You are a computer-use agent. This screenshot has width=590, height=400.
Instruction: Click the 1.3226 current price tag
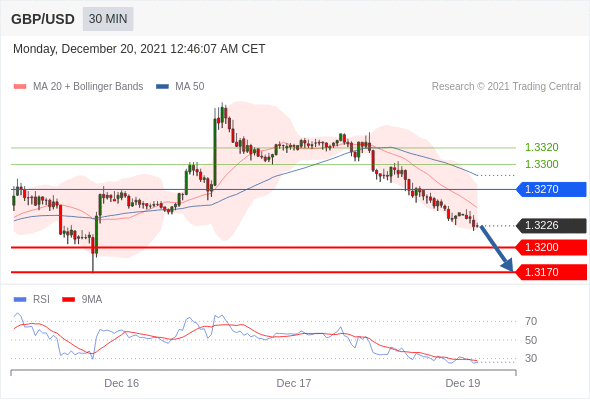coord(551,225)
